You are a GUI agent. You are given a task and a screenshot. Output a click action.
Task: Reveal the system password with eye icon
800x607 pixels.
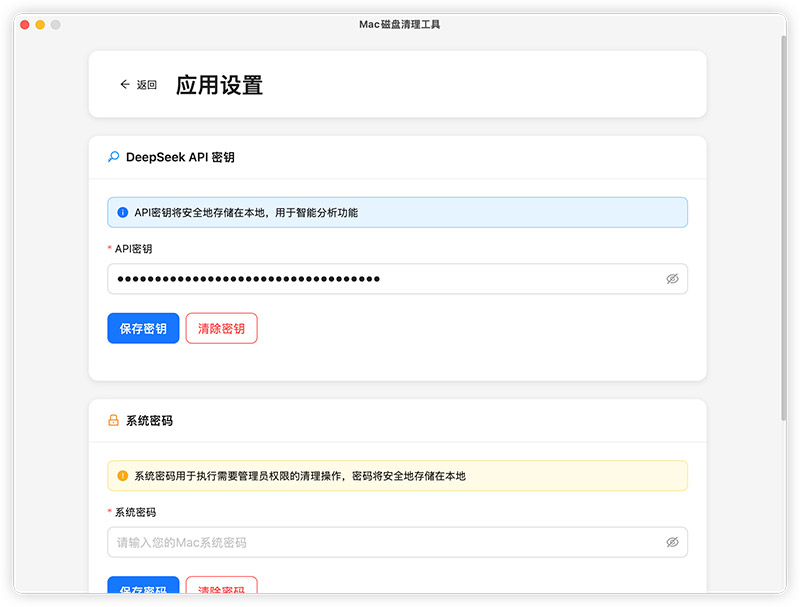tap(672, 542)
